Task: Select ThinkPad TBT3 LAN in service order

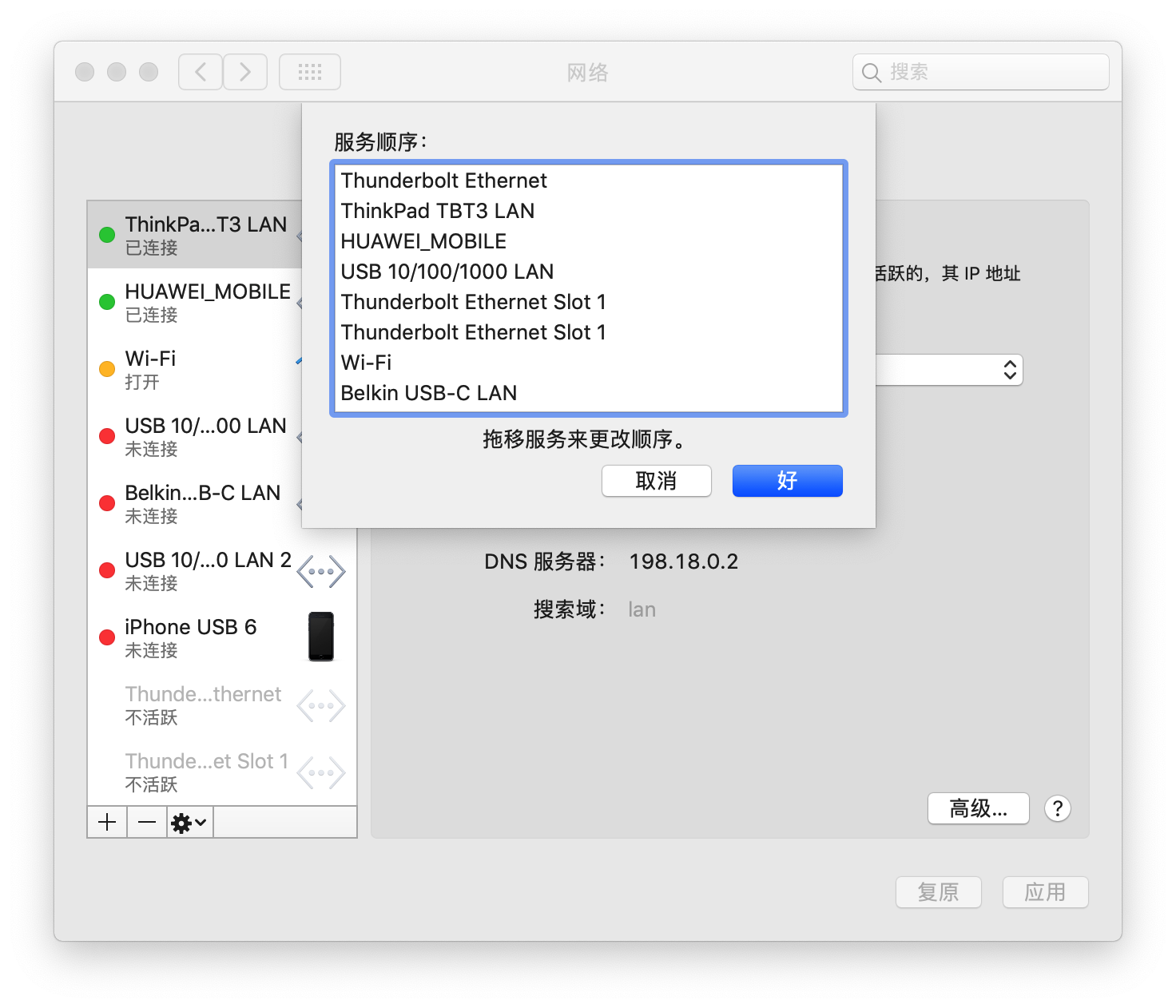Action: [589, 211]
